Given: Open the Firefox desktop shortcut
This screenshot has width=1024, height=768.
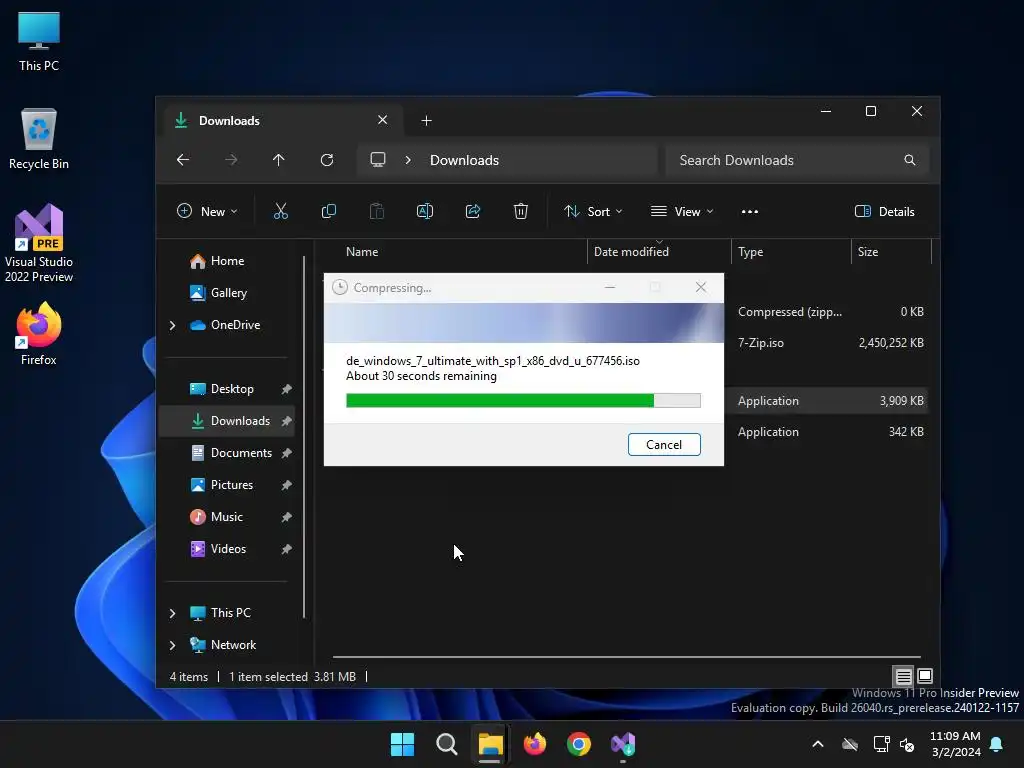Looking at the screenshot, I should pos(39,334).
